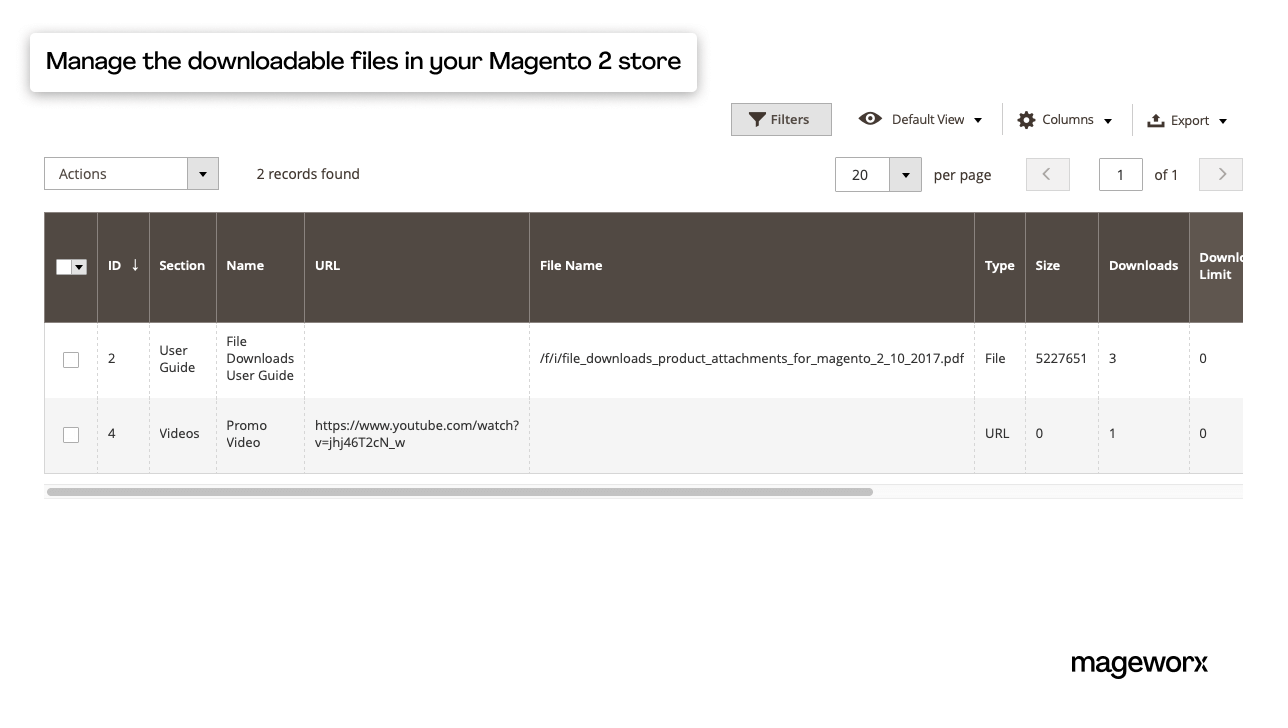Select the checkbox for record ID 2

point(70,359)
